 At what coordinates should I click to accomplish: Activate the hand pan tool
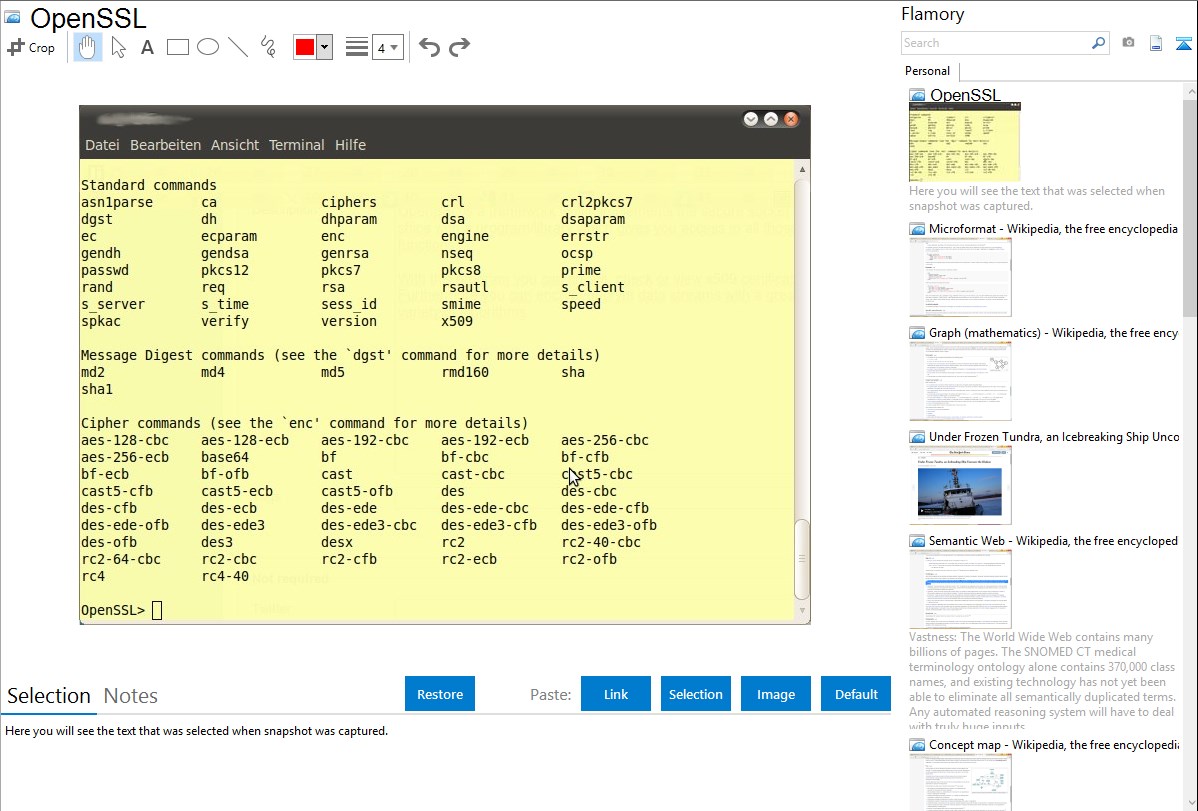click(88, 47)
